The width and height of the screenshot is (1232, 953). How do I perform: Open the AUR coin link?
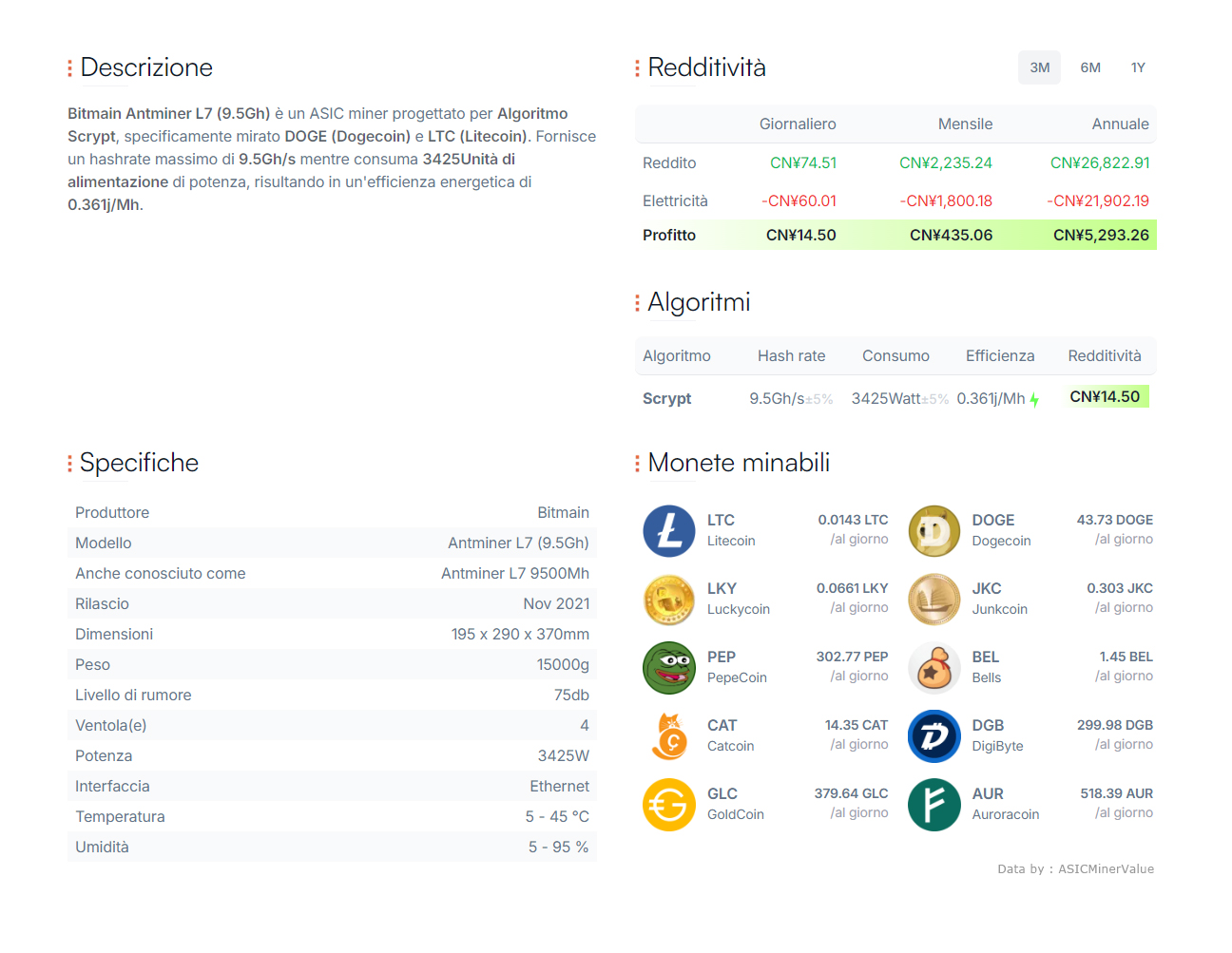(988, 793)
